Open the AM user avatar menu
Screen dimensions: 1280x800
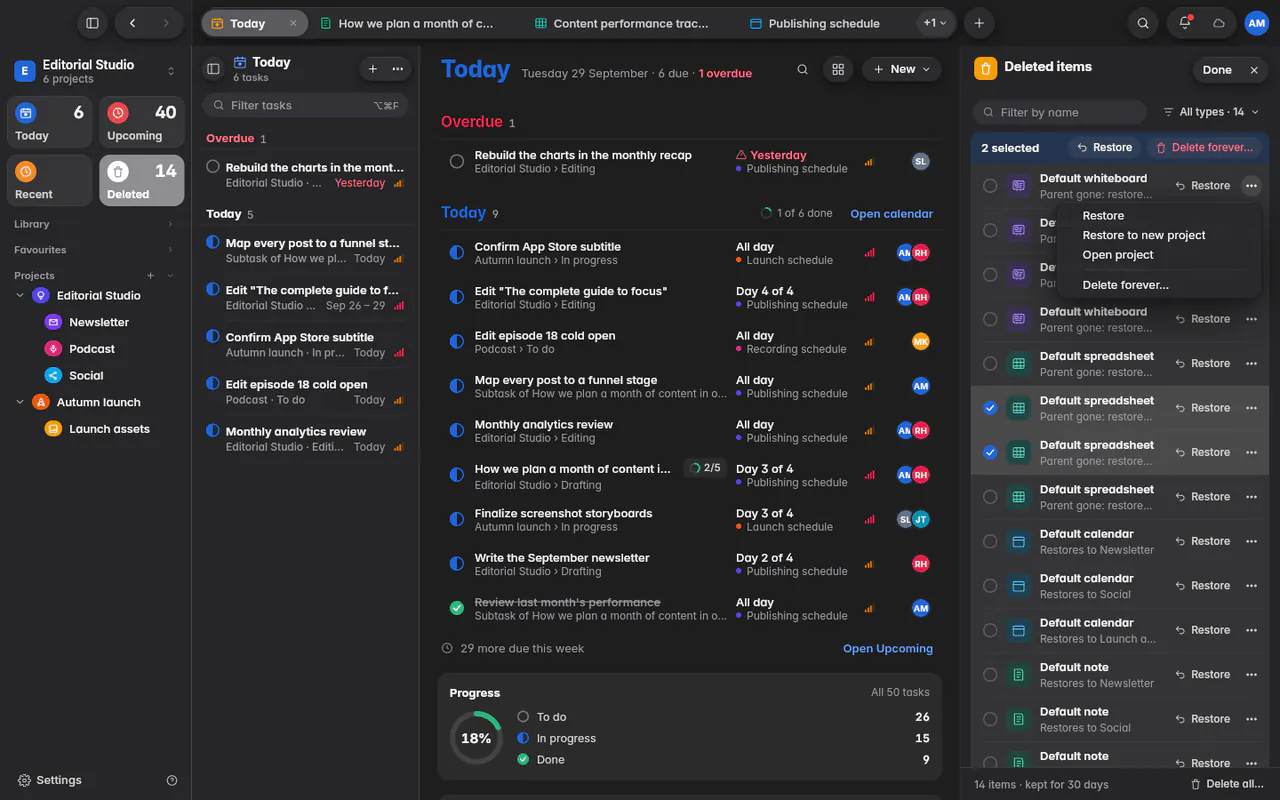1256,23
